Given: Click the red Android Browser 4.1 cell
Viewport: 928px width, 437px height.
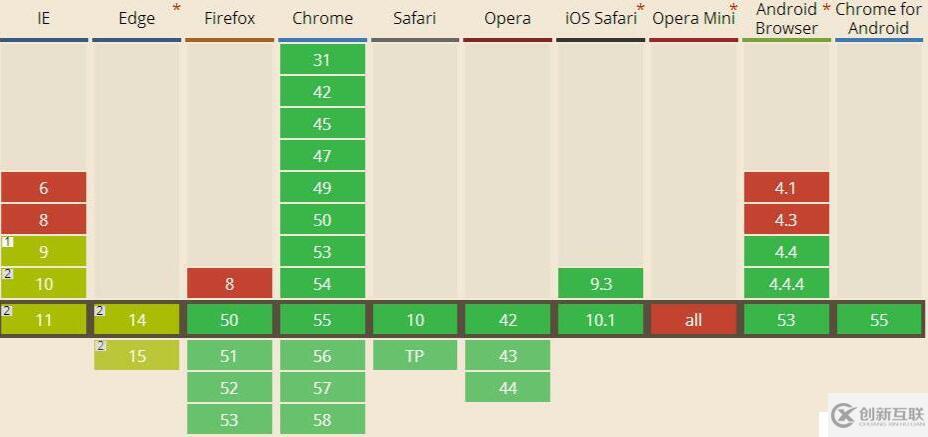Looking at the screenshot, I should coord(786,188).
